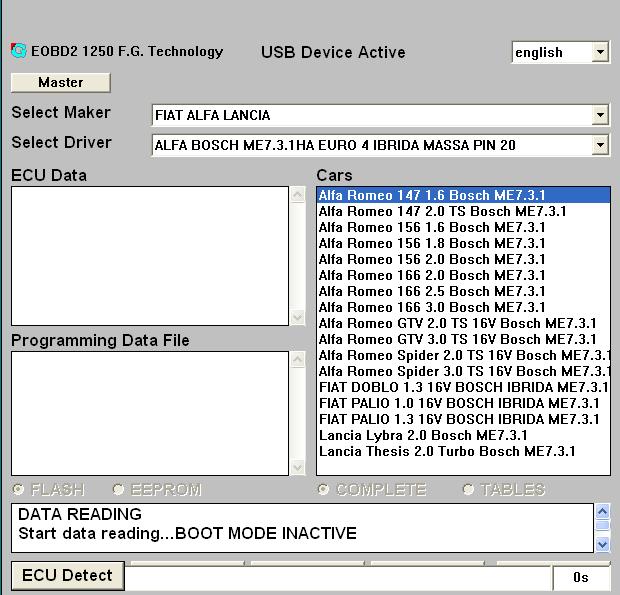Click down arrow of Programming Data File scrollbar
This screenshot has width=620, height=595.
(x=298, y=468)
